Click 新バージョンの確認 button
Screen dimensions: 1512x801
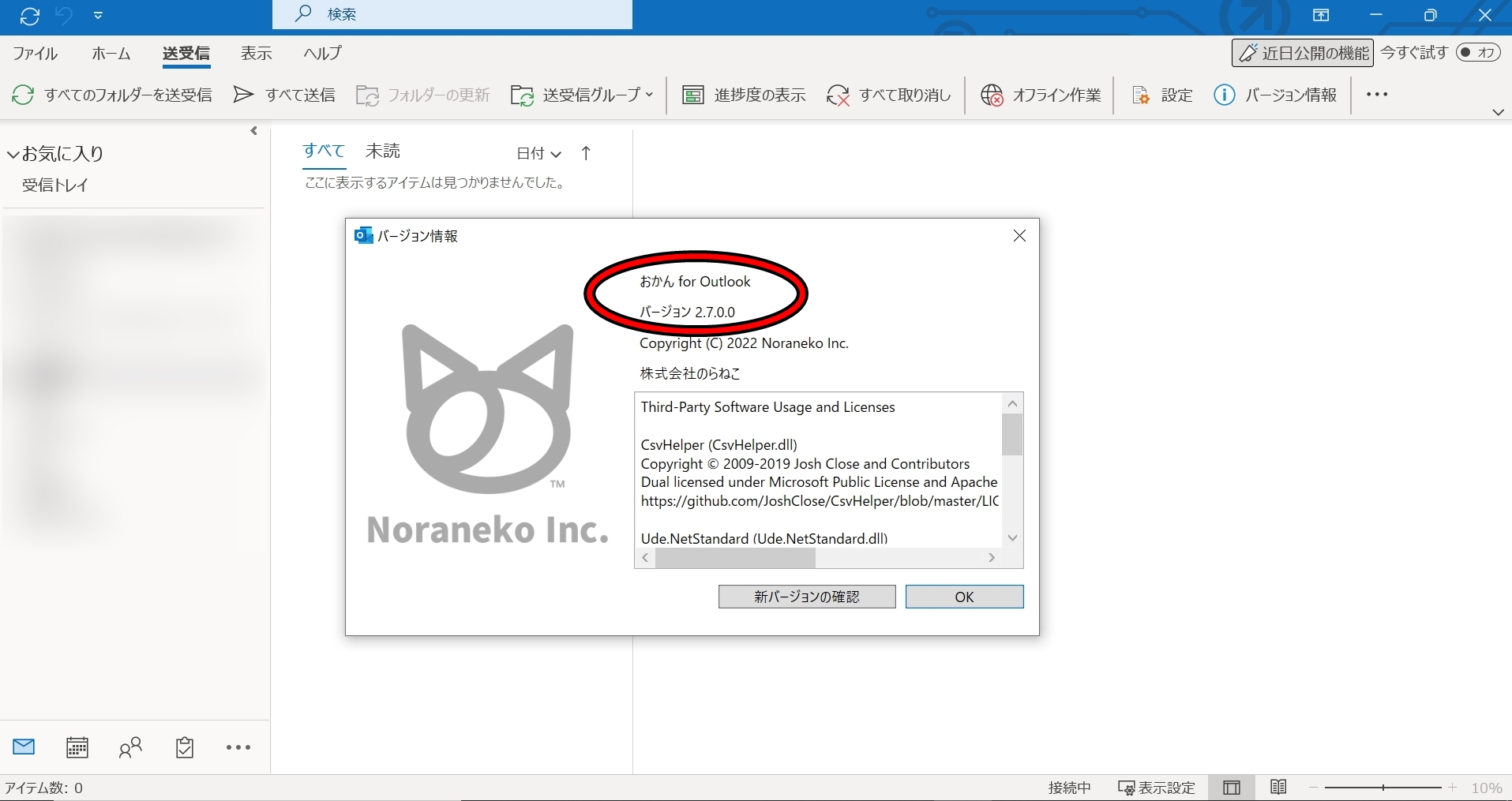(807, 597)
